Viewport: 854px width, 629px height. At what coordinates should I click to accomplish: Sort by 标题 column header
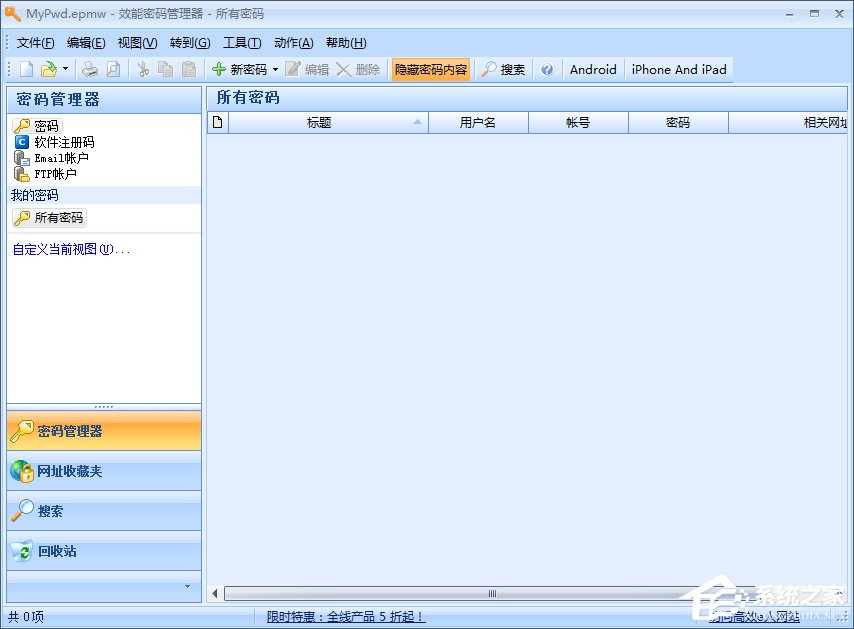coord(328,123)
